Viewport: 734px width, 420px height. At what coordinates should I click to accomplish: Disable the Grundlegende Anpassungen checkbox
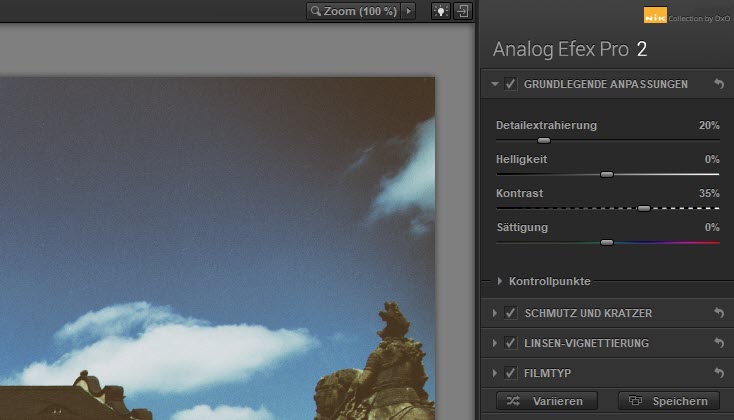click(511, 84)
